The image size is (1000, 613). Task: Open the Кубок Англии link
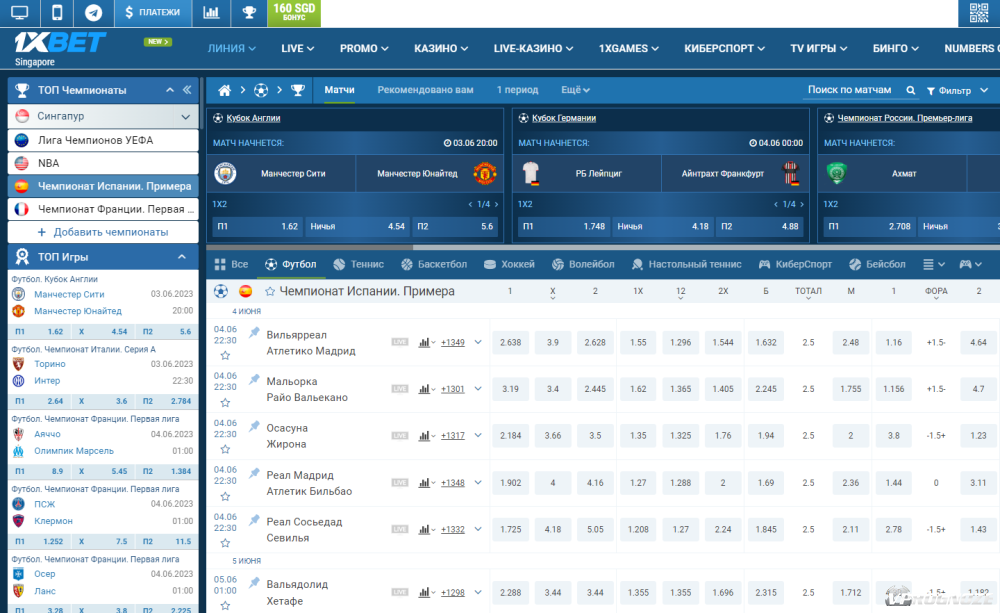pyautogui.click(x=253, y=118)
